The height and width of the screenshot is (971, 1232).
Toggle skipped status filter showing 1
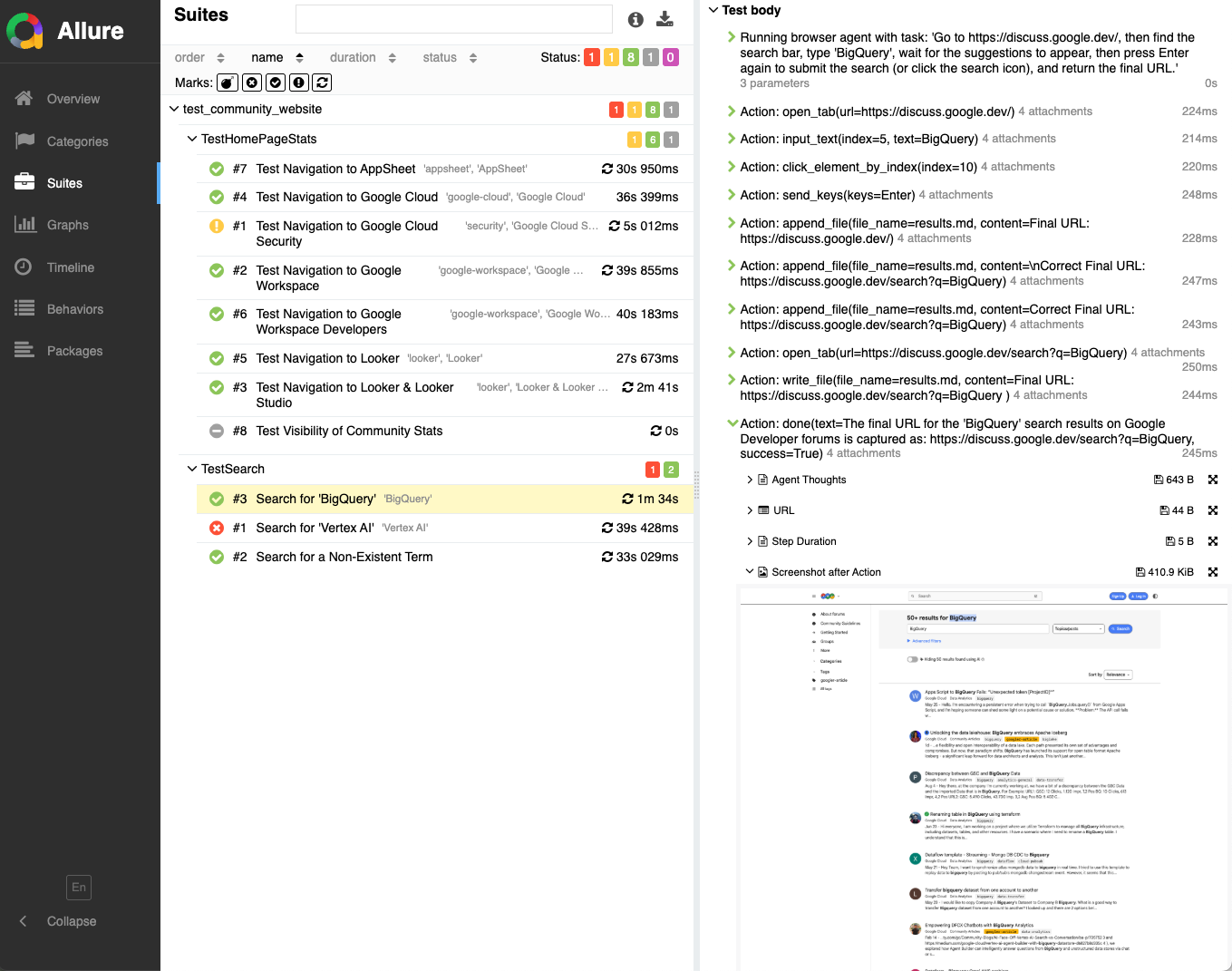[x=651, y=57]
